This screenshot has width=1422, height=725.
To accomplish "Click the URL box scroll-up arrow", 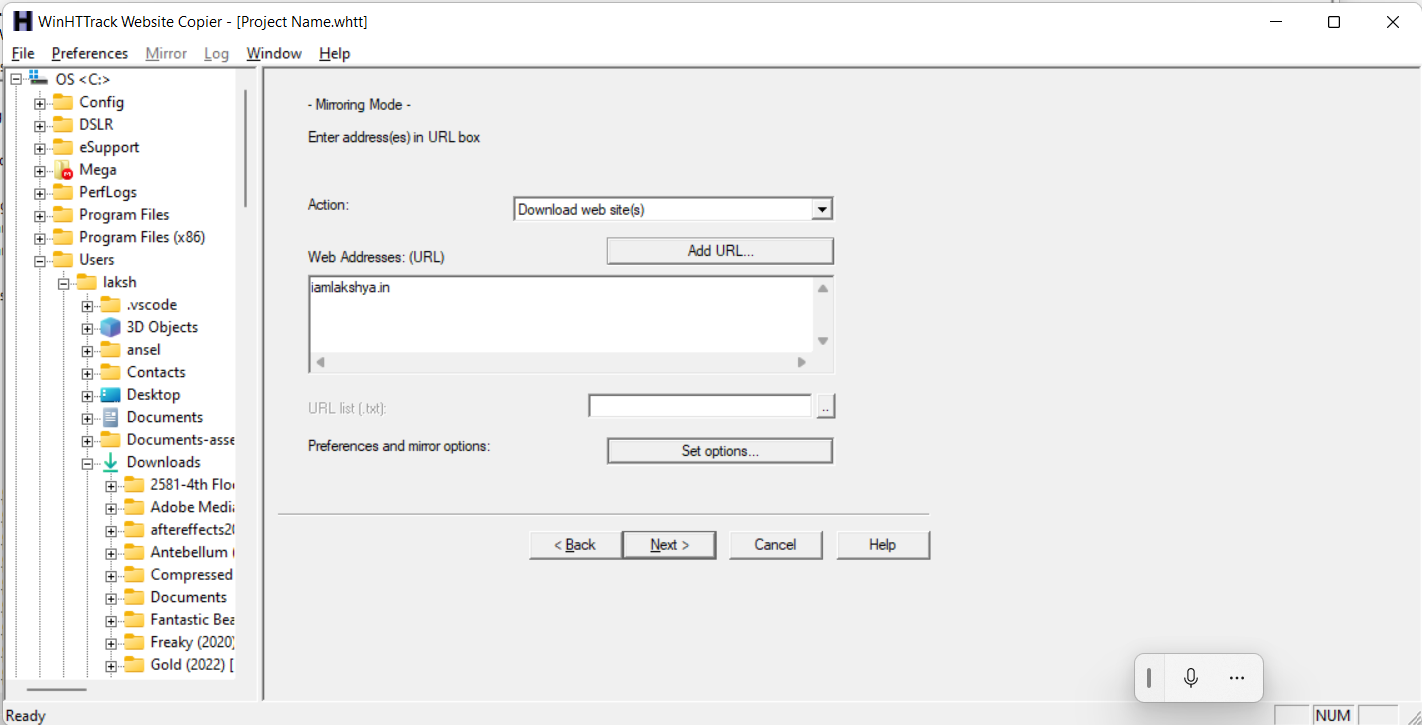I will point(823,289).
